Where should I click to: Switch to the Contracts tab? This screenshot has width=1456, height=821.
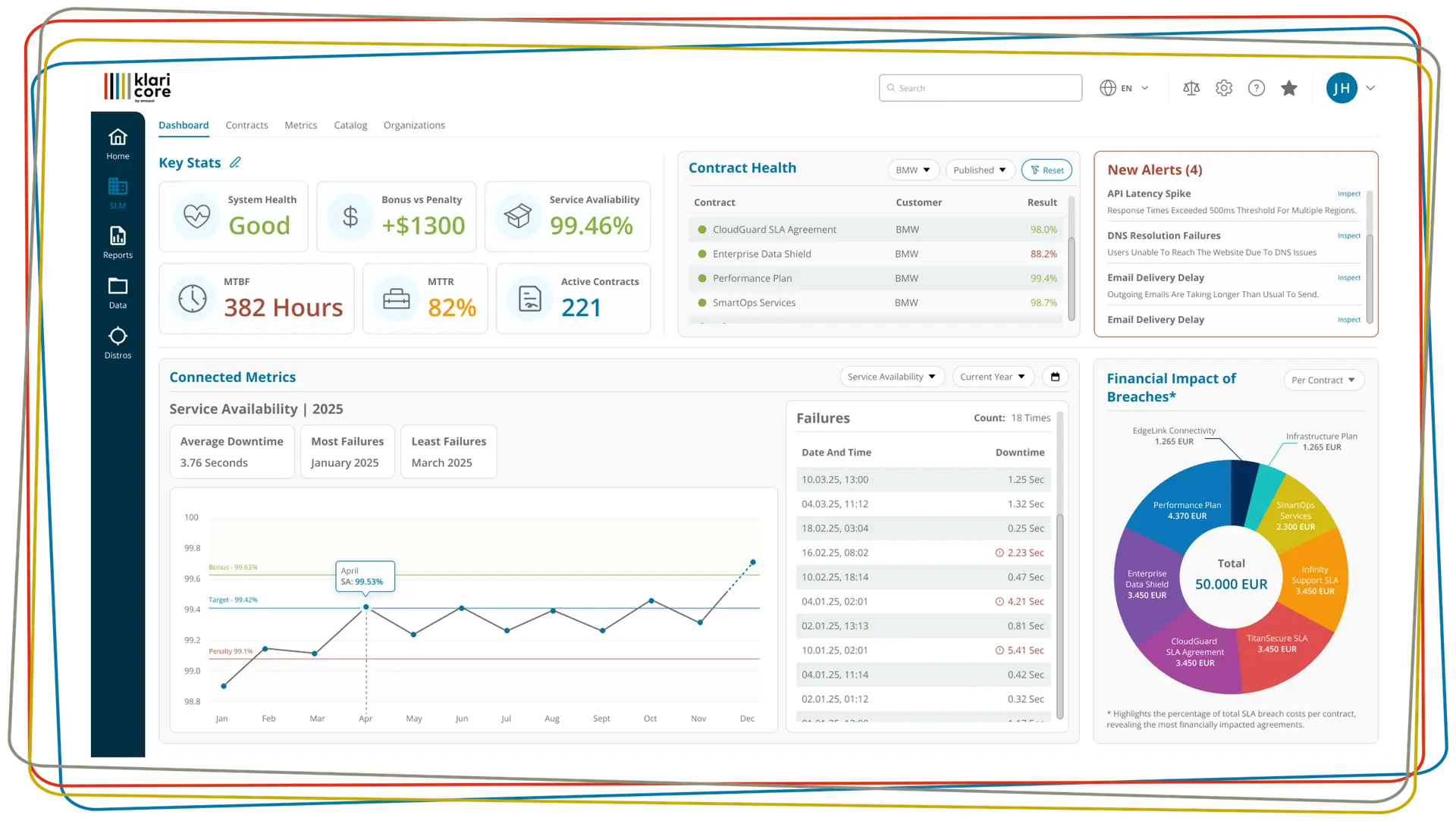click(246, 125)
